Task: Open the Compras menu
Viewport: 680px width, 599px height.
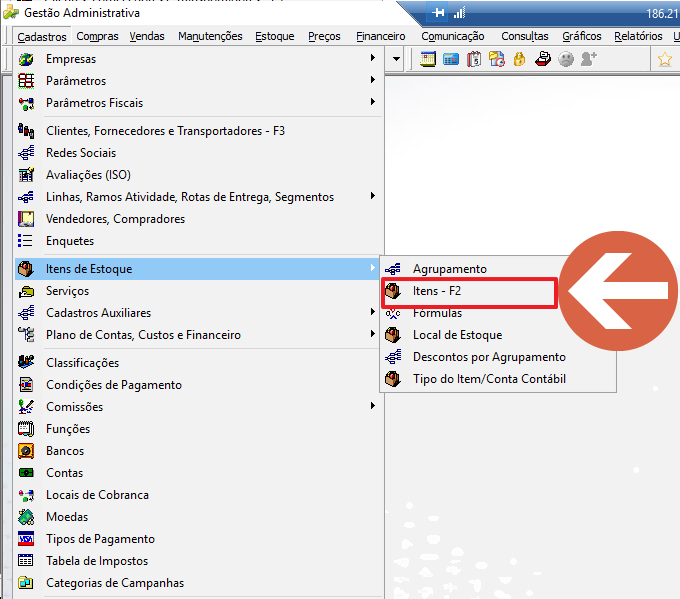Action: tap(97, 36)
